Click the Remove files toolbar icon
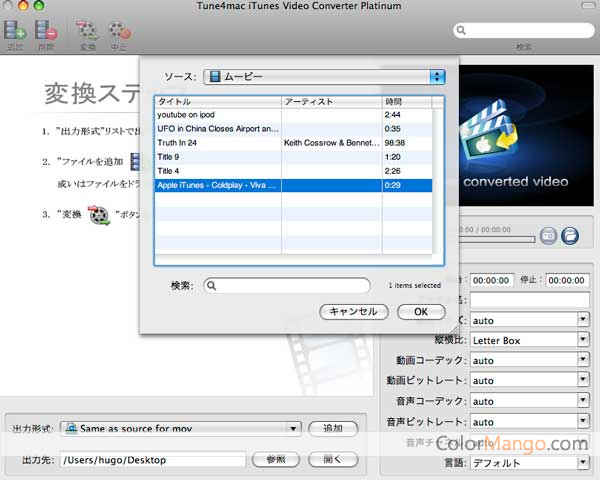 click(46, 31)
